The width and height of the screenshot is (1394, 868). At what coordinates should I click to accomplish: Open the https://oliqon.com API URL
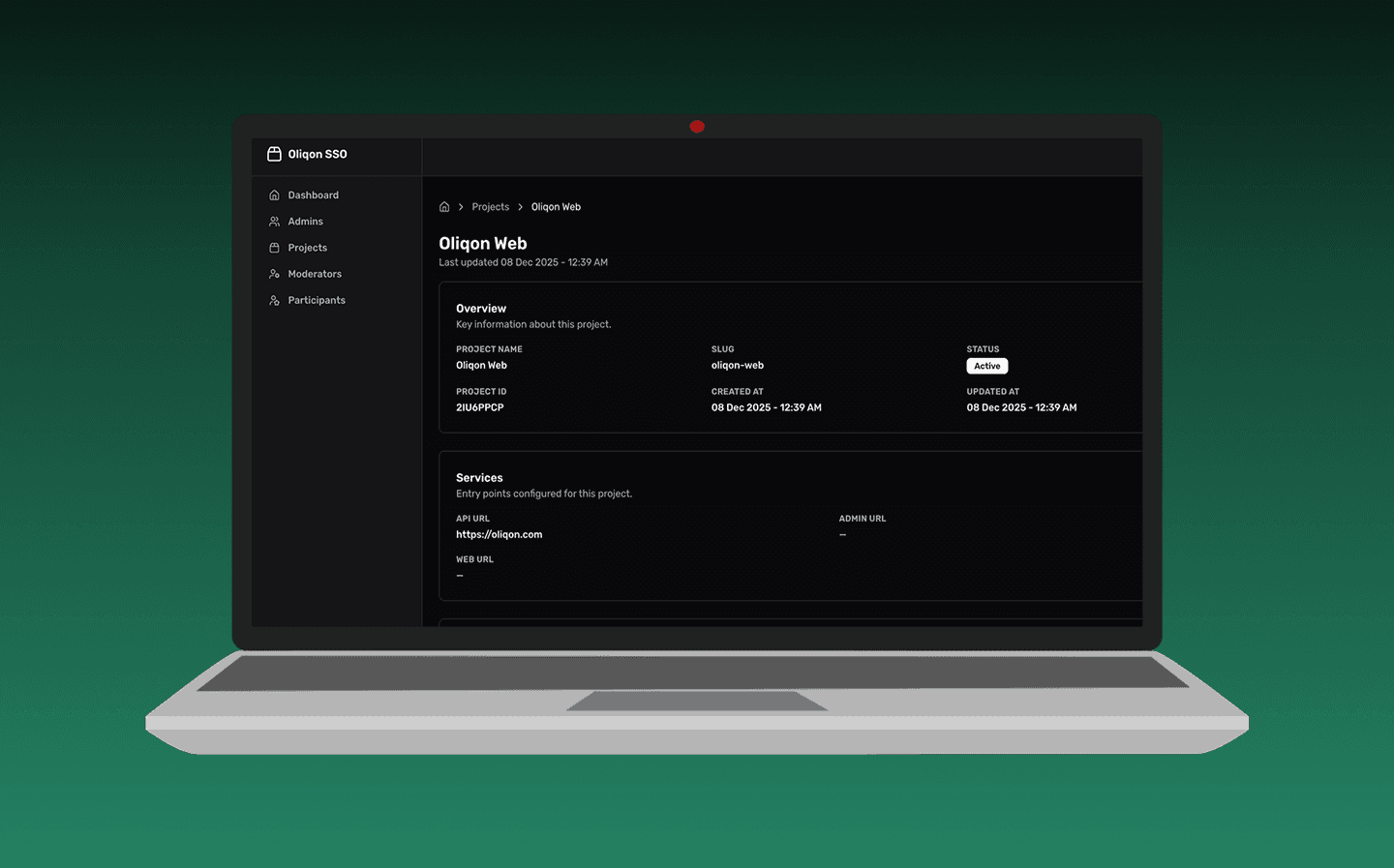tap(500, 534)
